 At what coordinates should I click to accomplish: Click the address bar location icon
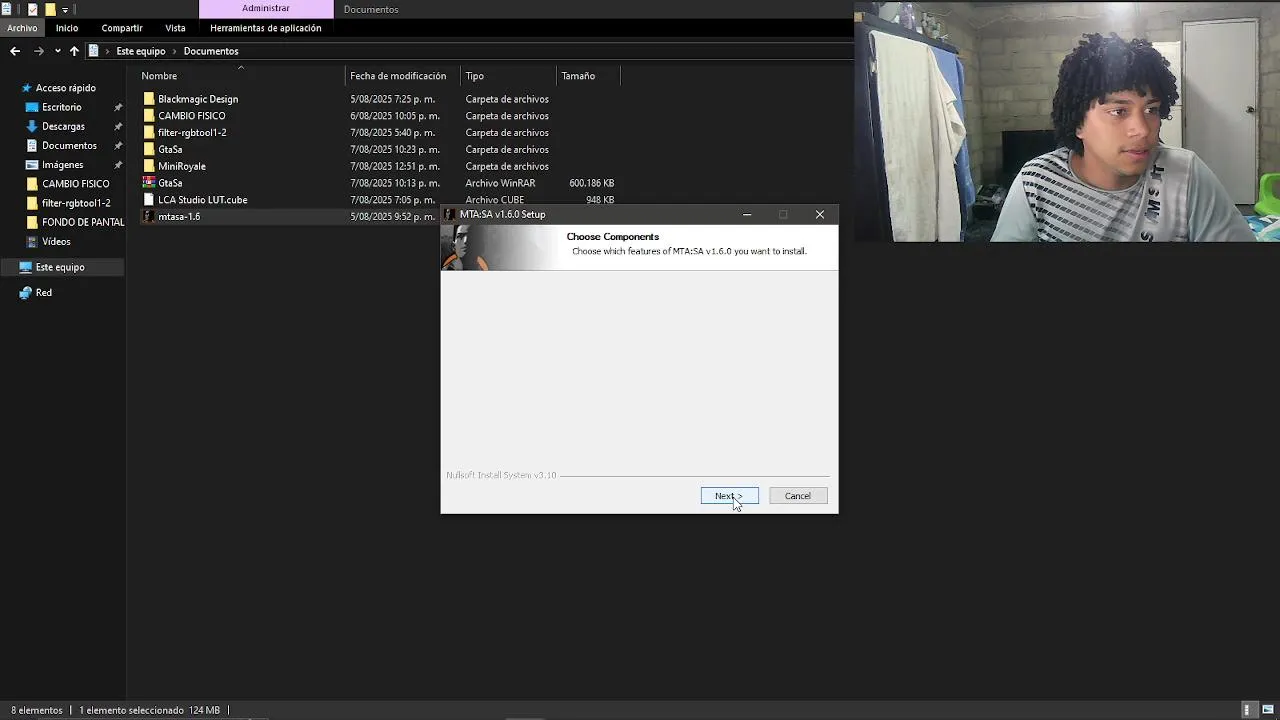click(x=94, y=51)
